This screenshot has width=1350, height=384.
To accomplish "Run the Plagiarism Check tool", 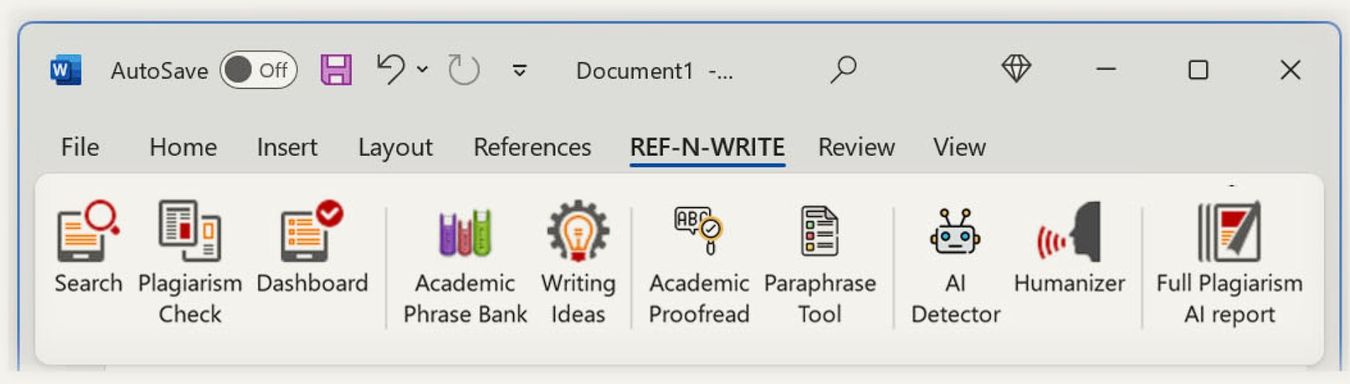I will coord(190,262).
